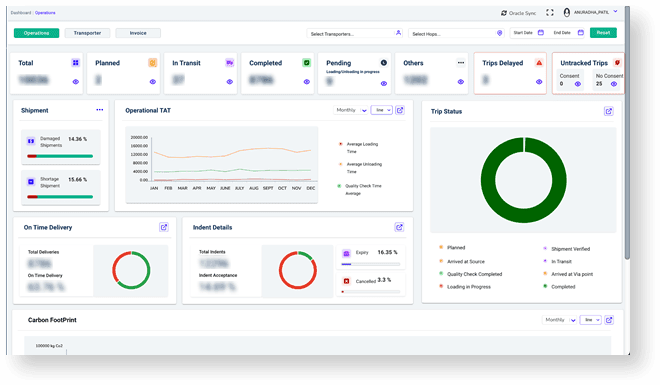This screenshot has height=385, width=660.
Task: Click the Untracked Trips location pin icon
Action: tap(617, 63)
